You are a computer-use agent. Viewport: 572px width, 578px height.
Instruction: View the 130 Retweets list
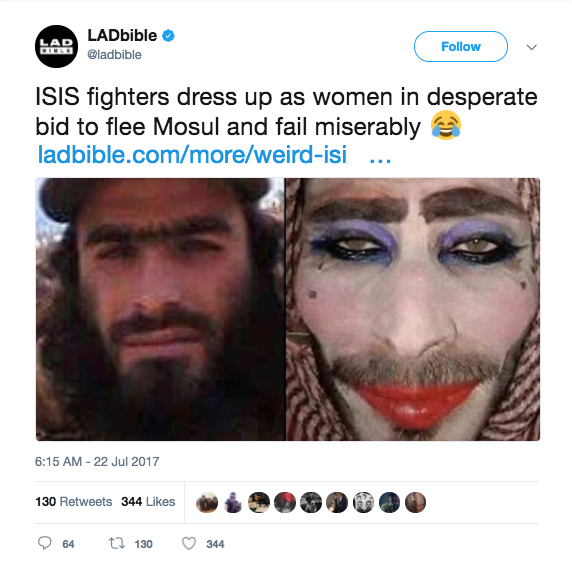[x=74, y=502]
